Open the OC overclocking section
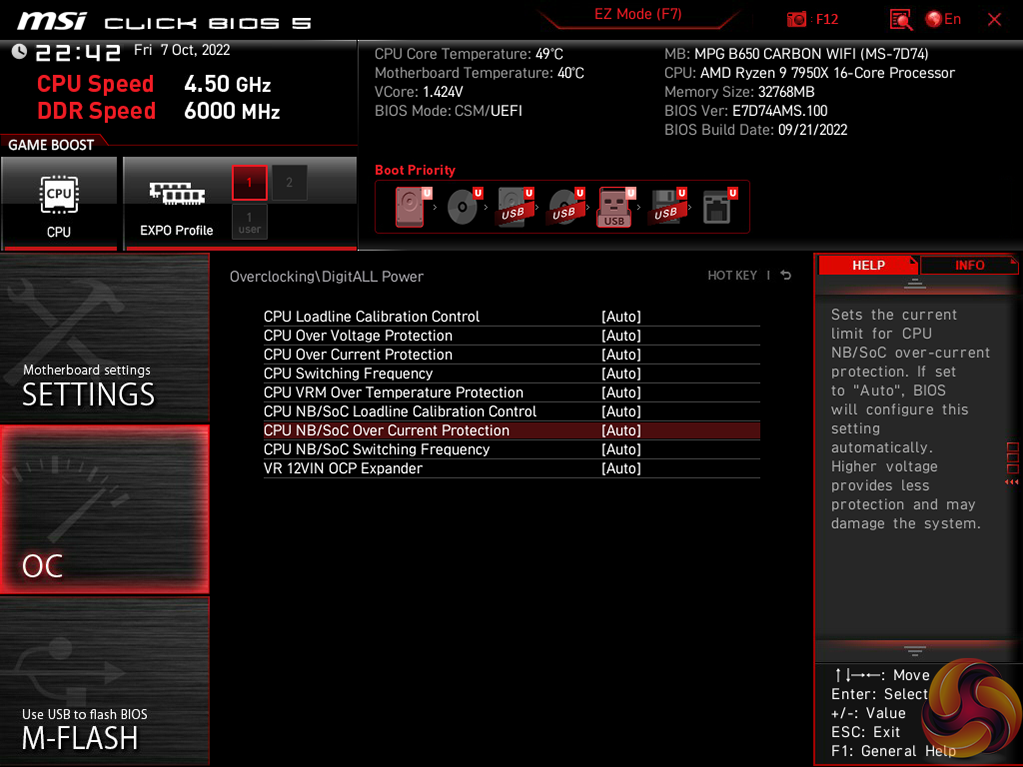This screenshot has width=1023, height=767. click(104, 510)
